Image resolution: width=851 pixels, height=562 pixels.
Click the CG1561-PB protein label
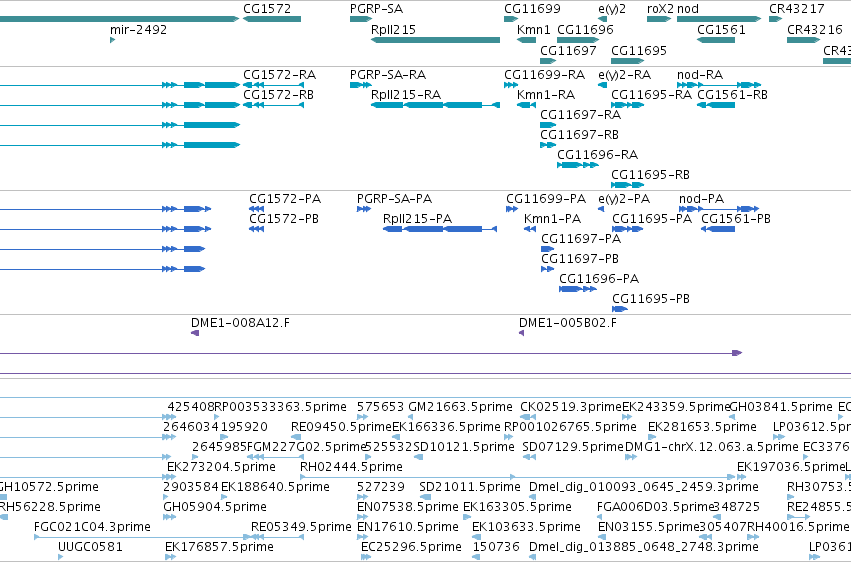tap(735, 219)
